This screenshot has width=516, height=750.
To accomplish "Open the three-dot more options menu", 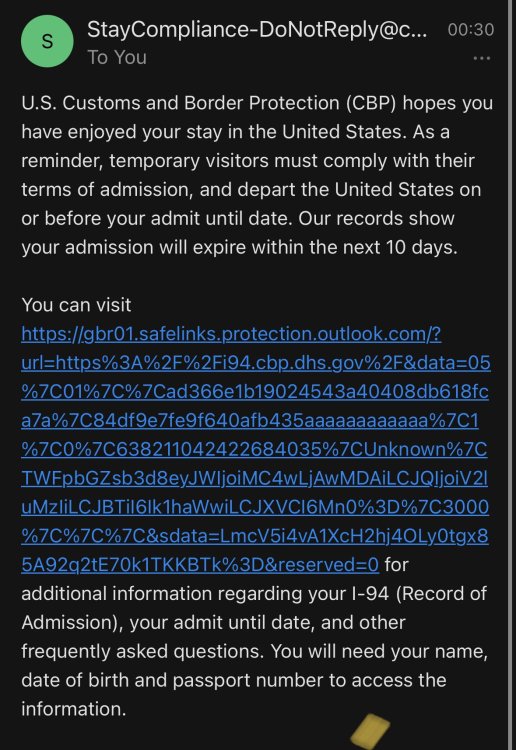I will [481, 58].
